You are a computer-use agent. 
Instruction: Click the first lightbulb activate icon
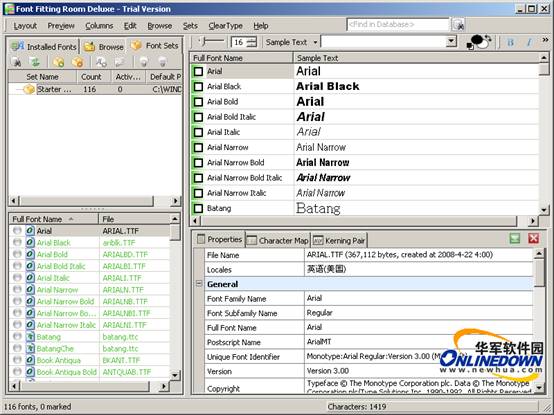point(143,62)
